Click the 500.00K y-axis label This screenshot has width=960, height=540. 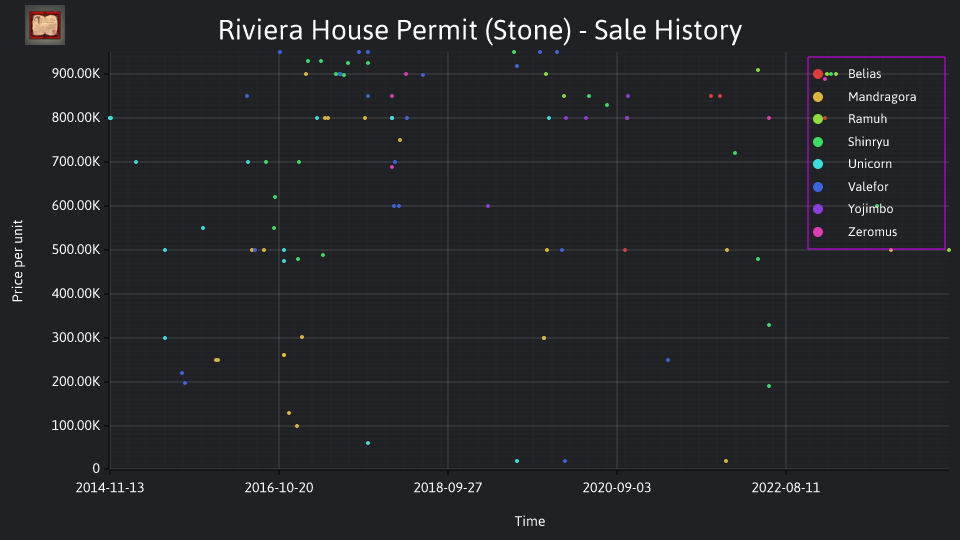(76, 250)
